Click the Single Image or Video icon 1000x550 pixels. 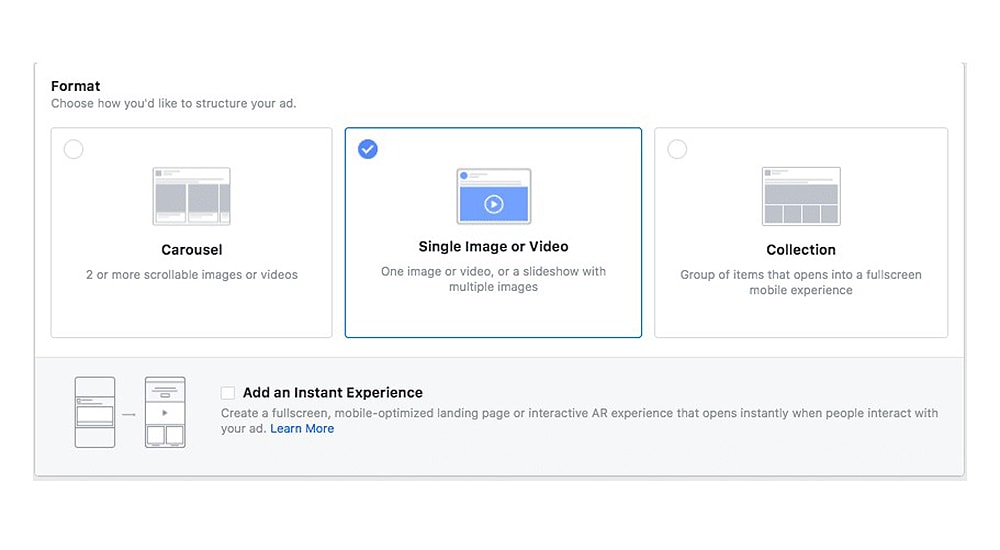[x=493, y=196]
